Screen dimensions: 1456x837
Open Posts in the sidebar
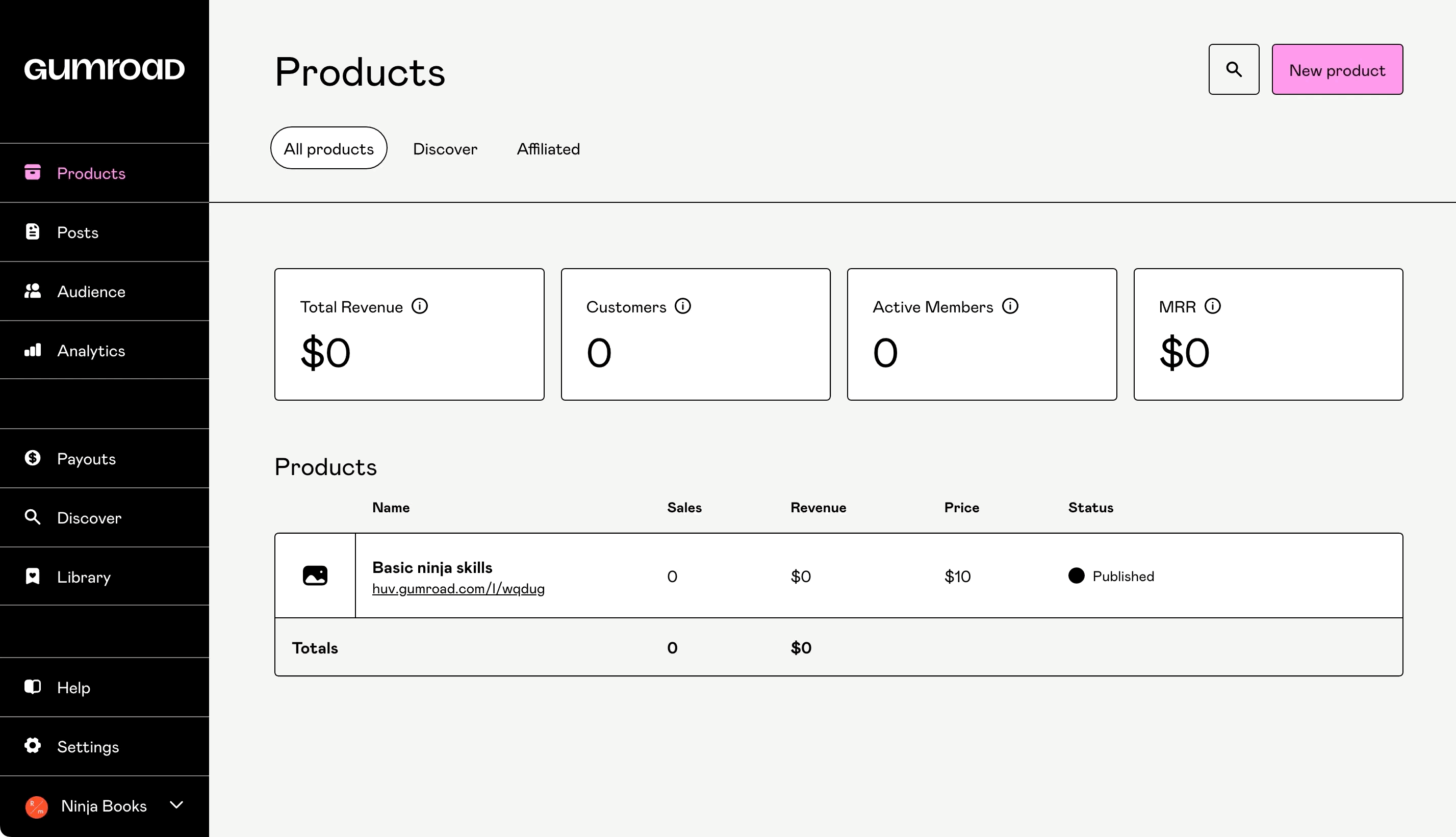[105, 232]
